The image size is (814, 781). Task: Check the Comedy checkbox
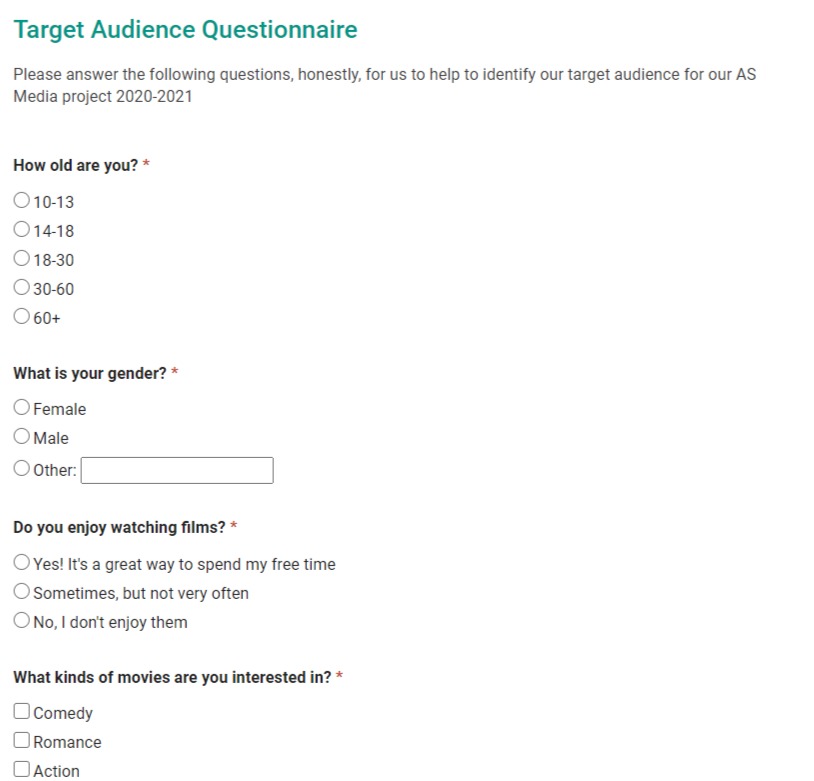pos(22,712)
